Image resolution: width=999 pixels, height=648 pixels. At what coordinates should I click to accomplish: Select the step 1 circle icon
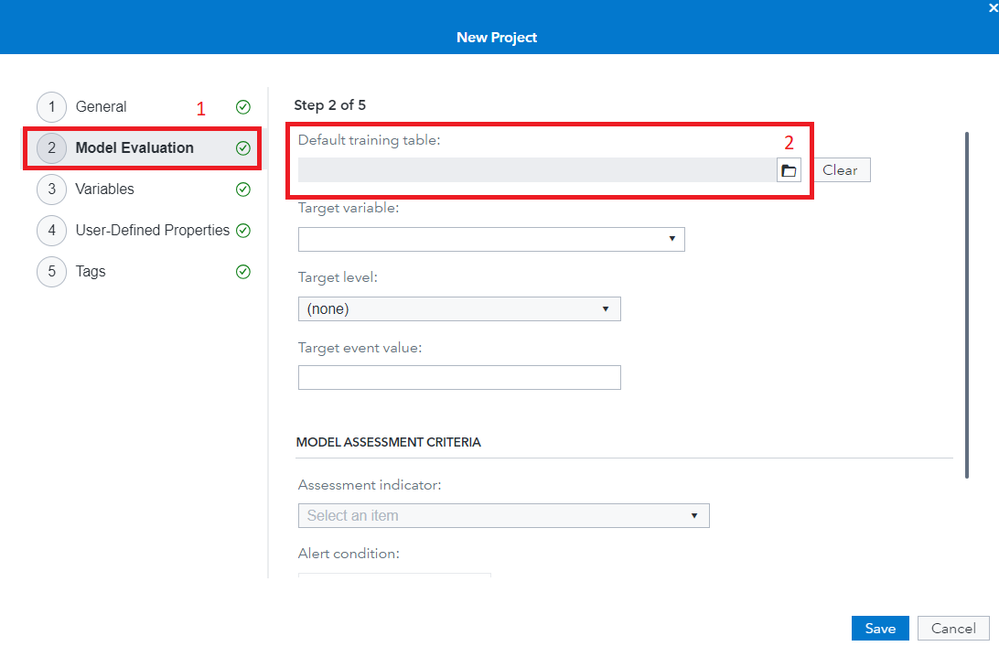tap(51, 107)
